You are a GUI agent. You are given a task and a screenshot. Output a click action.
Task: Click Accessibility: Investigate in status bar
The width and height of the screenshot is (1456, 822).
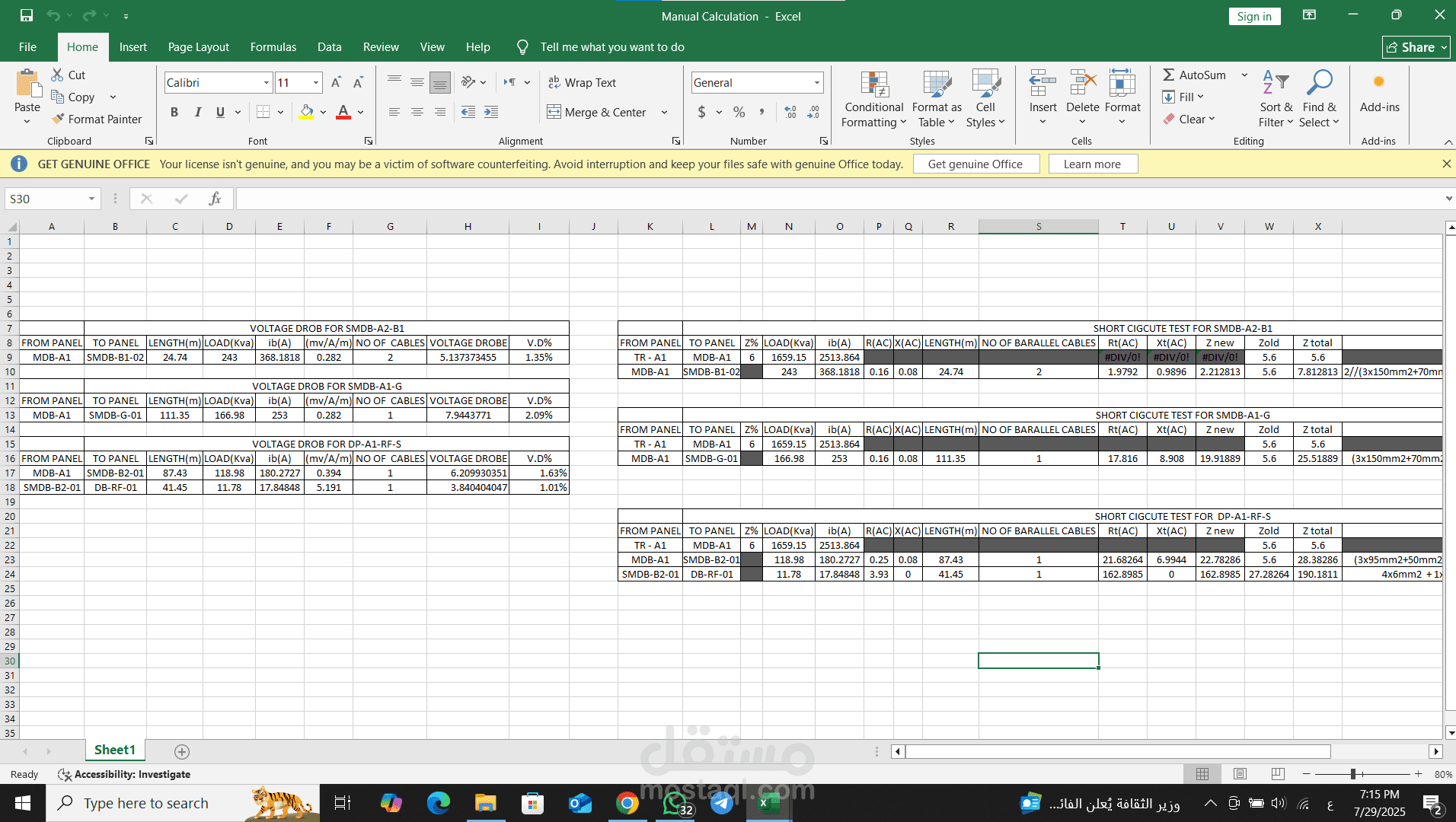click(x=124, y=774)
